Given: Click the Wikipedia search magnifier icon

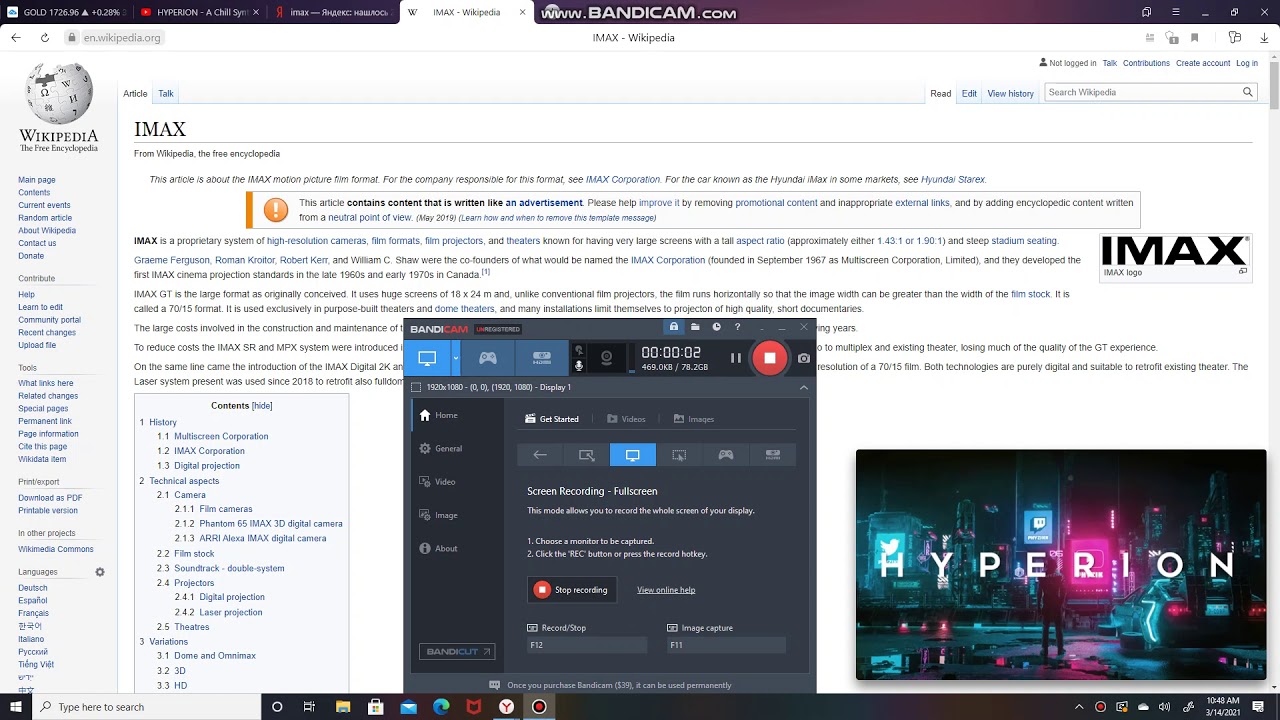Looking at the screenshot, I should pyautogui.click(x=1247, y=92).
